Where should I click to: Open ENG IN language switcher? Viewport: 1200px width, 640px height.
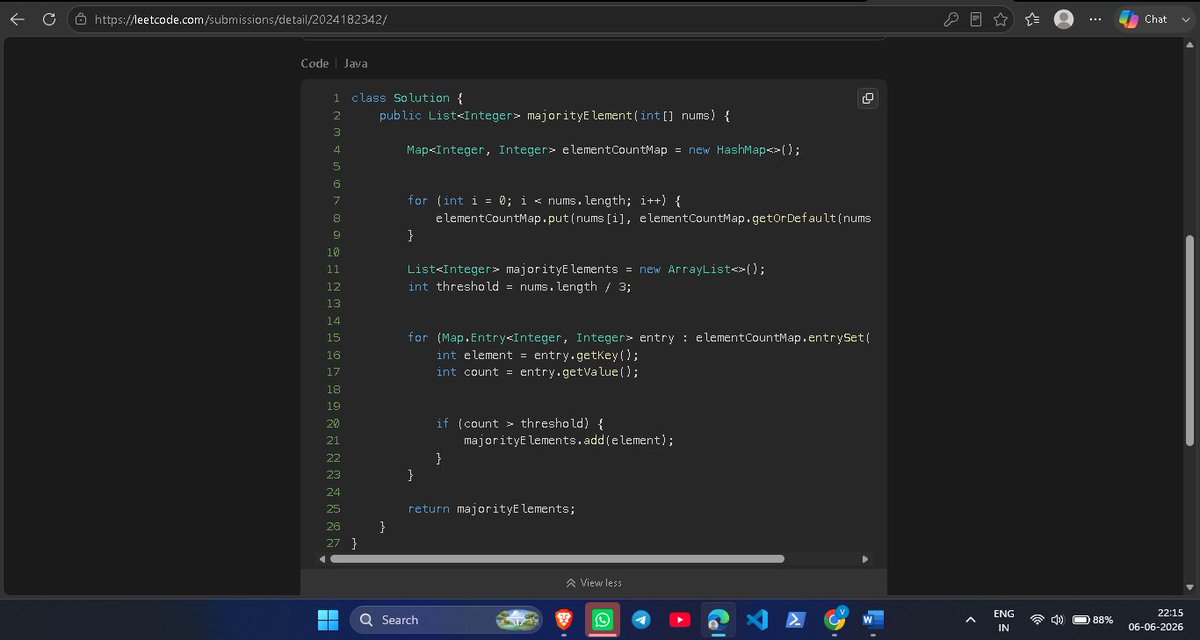pyautogui.click(x=1003, y=620)
